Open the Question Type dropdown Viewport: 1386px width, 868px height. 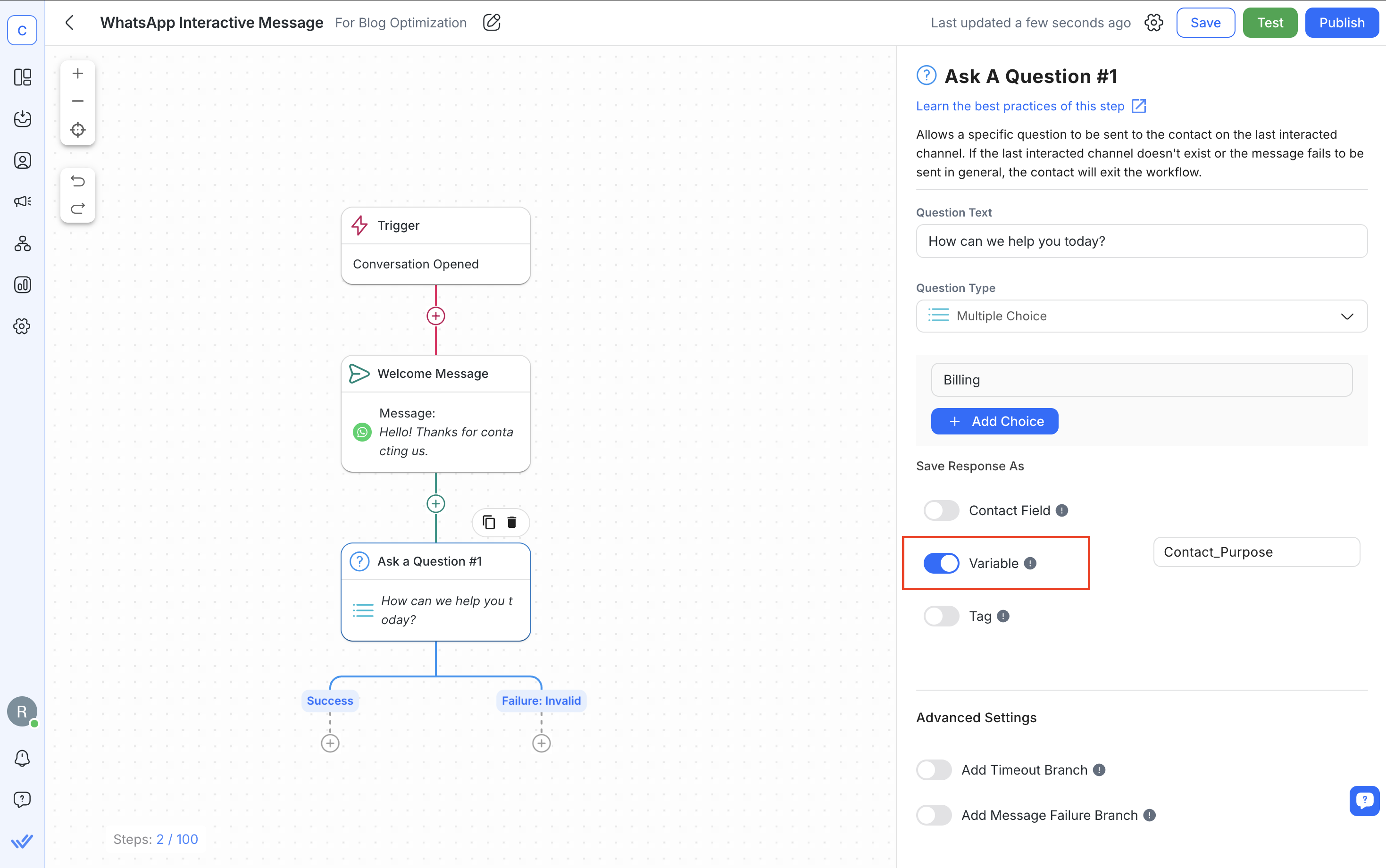tap(1142, 316)
